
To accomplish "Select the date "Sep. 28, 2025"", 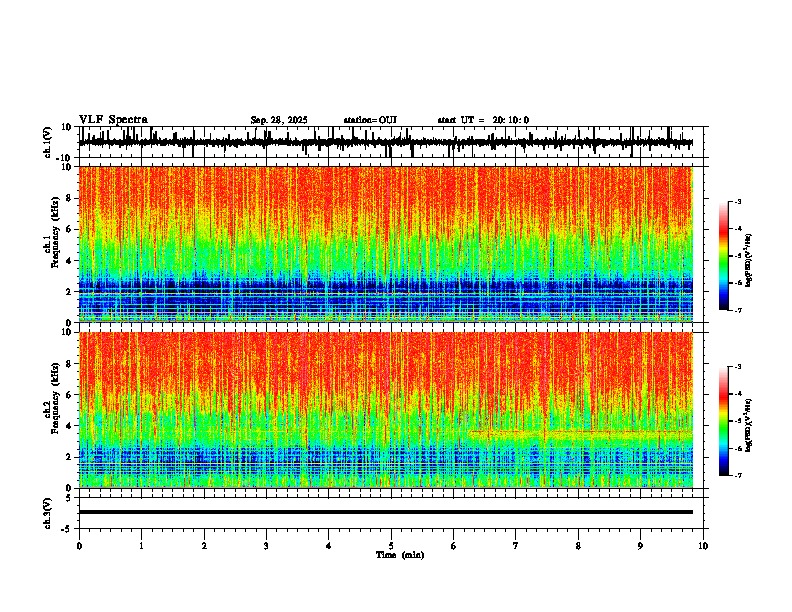I will pos(279,120).
